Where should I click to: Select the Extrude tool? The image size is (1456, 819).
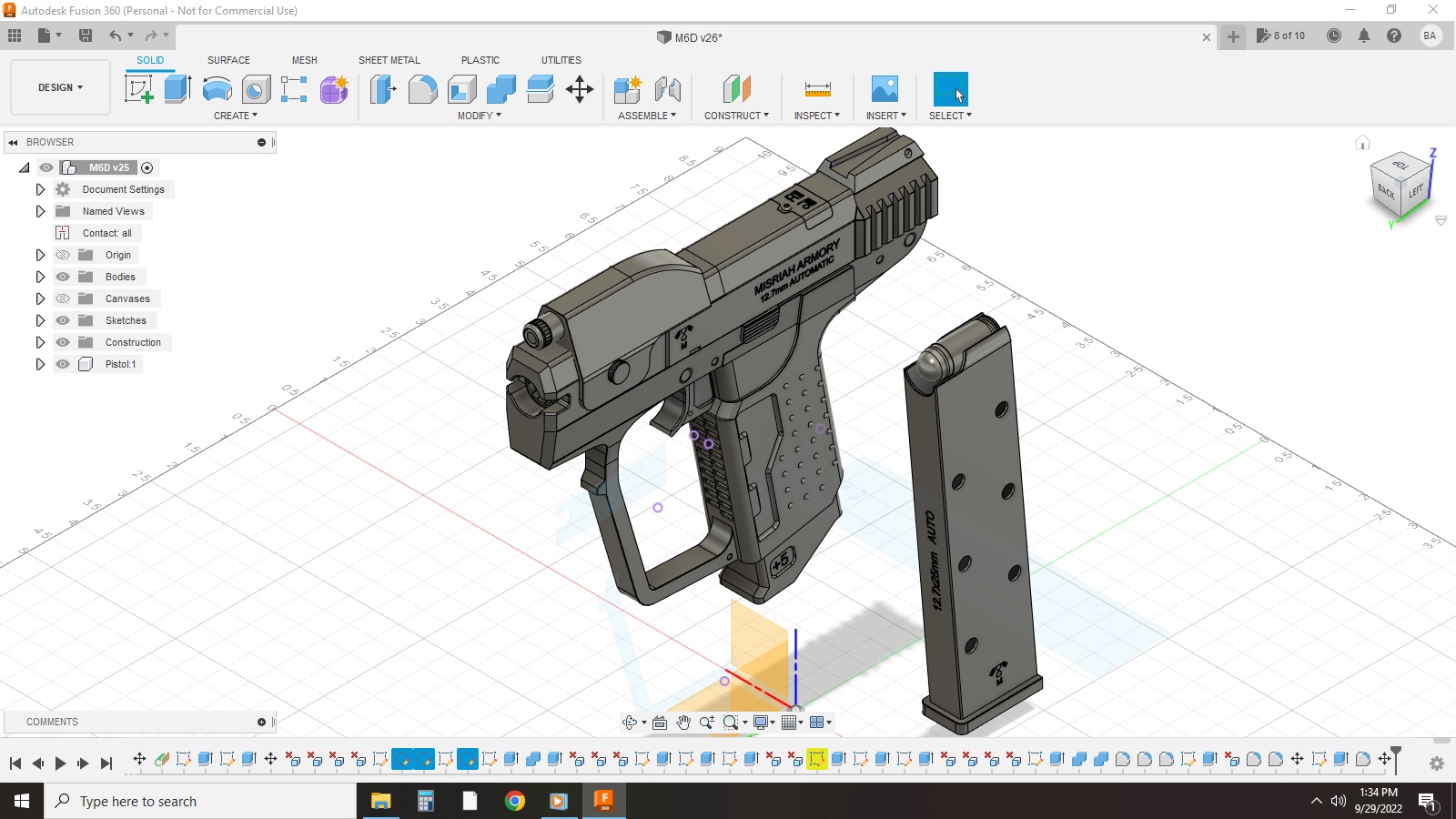click(177, 89)
